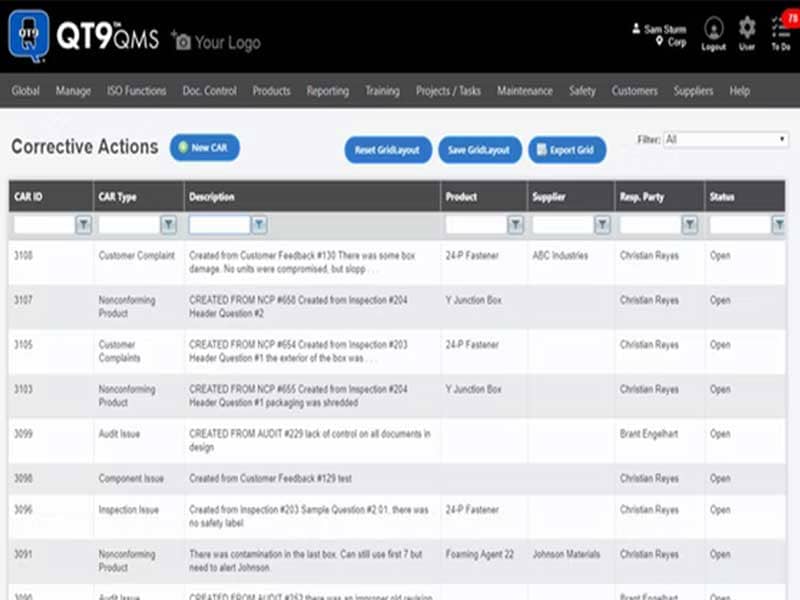Open the Doc. Control menu
This screenshot has height=600, width=800.
coord(210,91)
